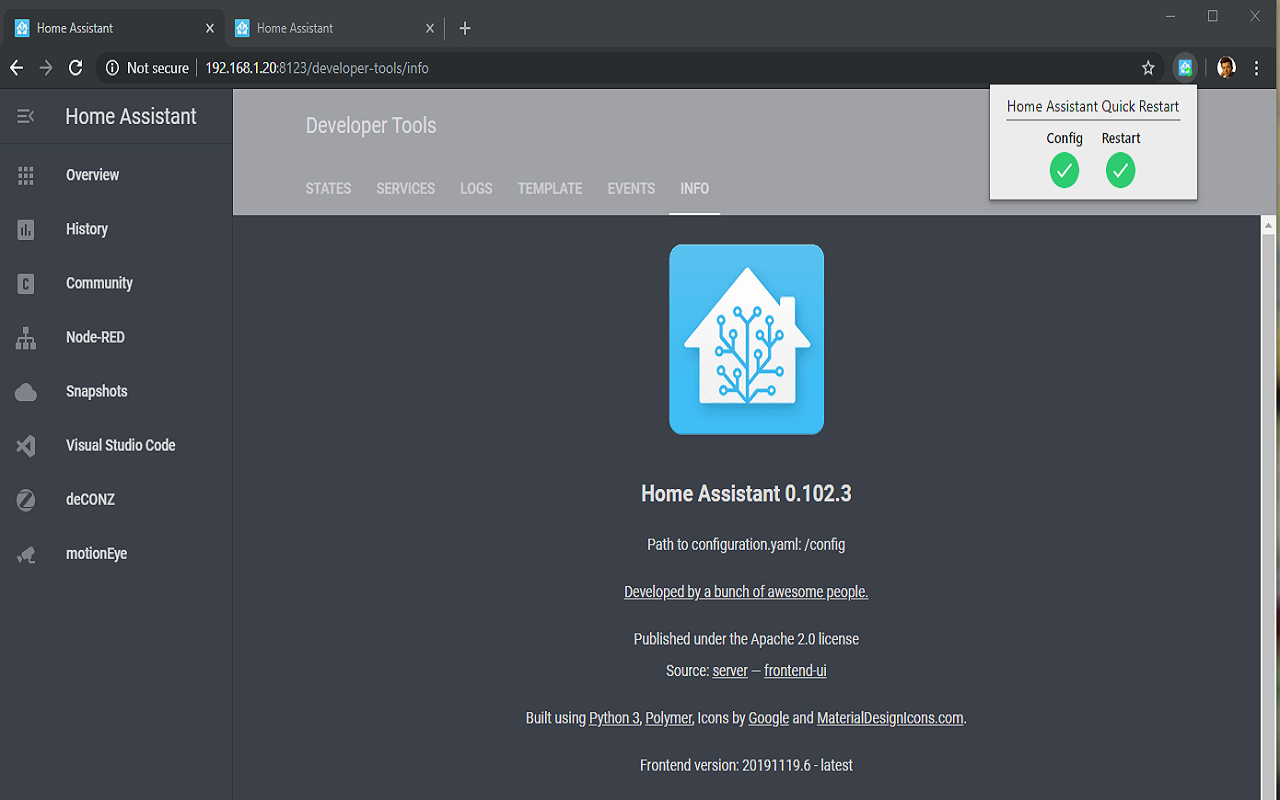
Task: Go forward with the forward arrow
Action: click(x=45, y=68)
